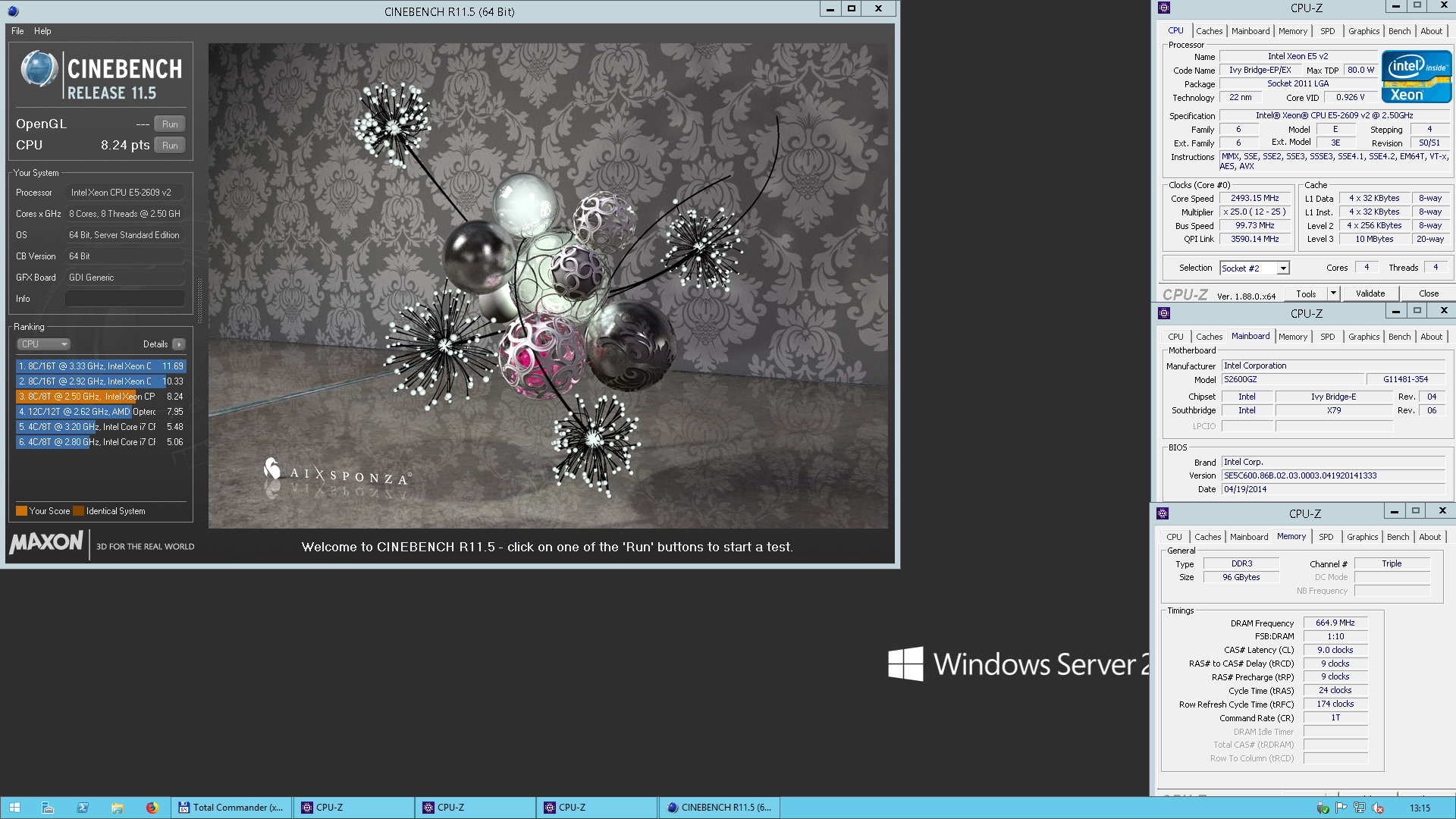Click the Tools button in CPU-Z
Image resolution: width=1456 pixels, height=819 pixels.
coord(1306,294)
